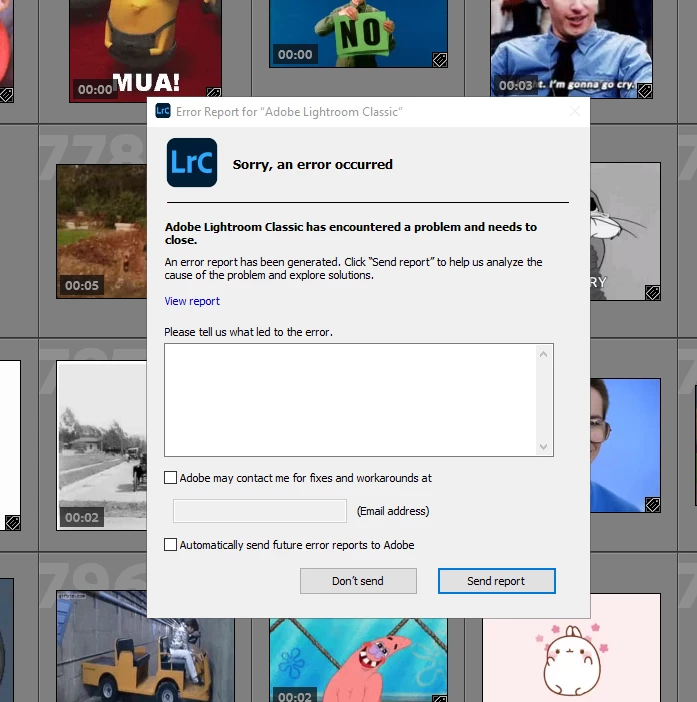The height and width of the screenshot is (702, 697).
Task: Click the "Sorry, an error occurred" heading
Action: (312, 164)
